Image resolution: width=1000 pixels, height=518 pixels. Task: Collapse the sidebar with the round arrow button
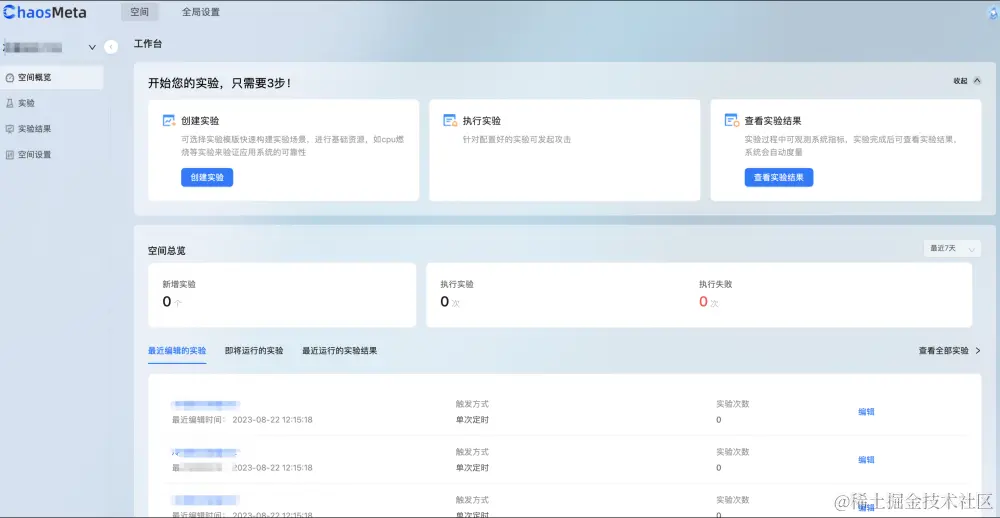111,47
